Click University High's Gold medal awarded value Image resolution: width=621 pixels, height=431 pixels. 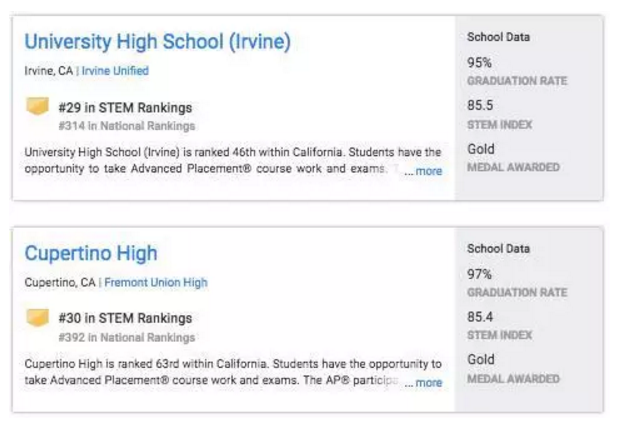481,149
